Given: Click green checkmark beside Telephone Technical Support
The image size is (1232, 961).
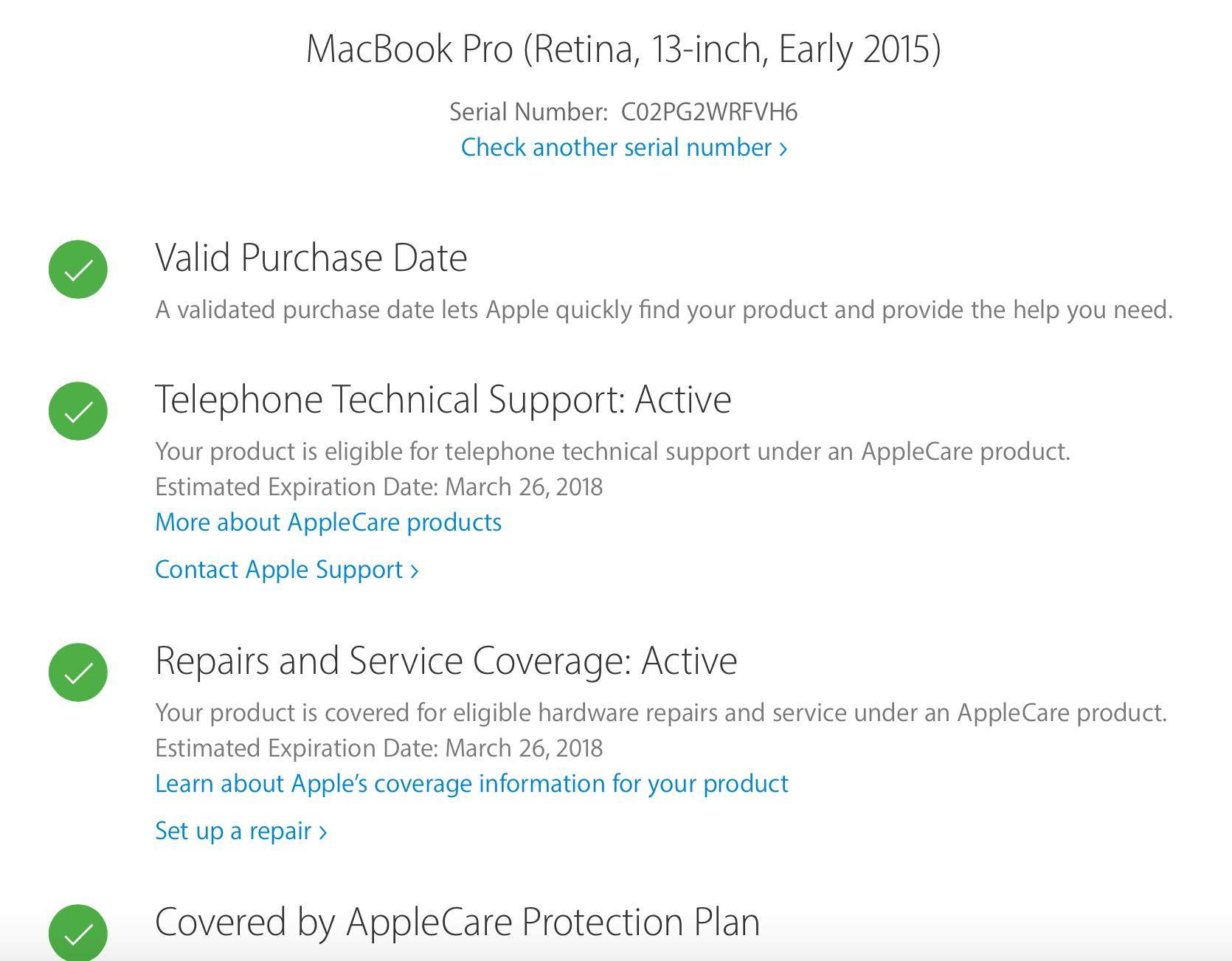Looking at the screenshot, I should (x=78, y=411).
